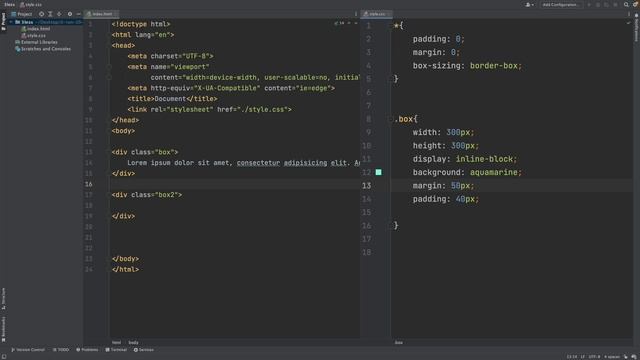Open the Problems tool window
This screenshot has width=640, height=360.
87,350
